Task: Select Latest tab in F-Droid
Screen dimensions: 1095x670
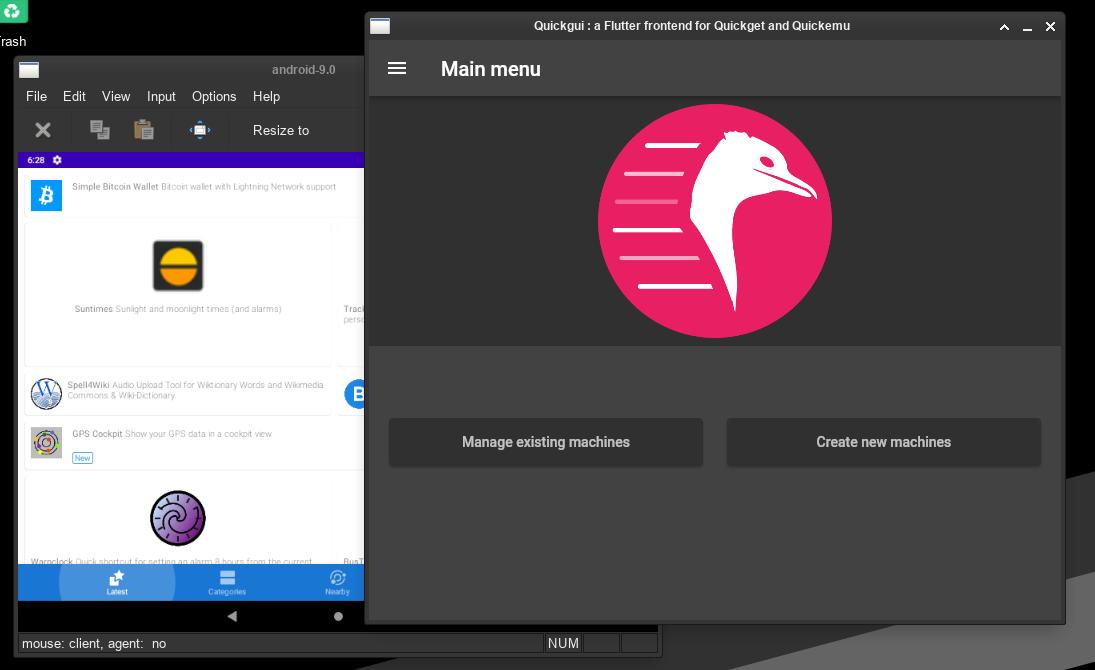Action: tap(117, 583)
